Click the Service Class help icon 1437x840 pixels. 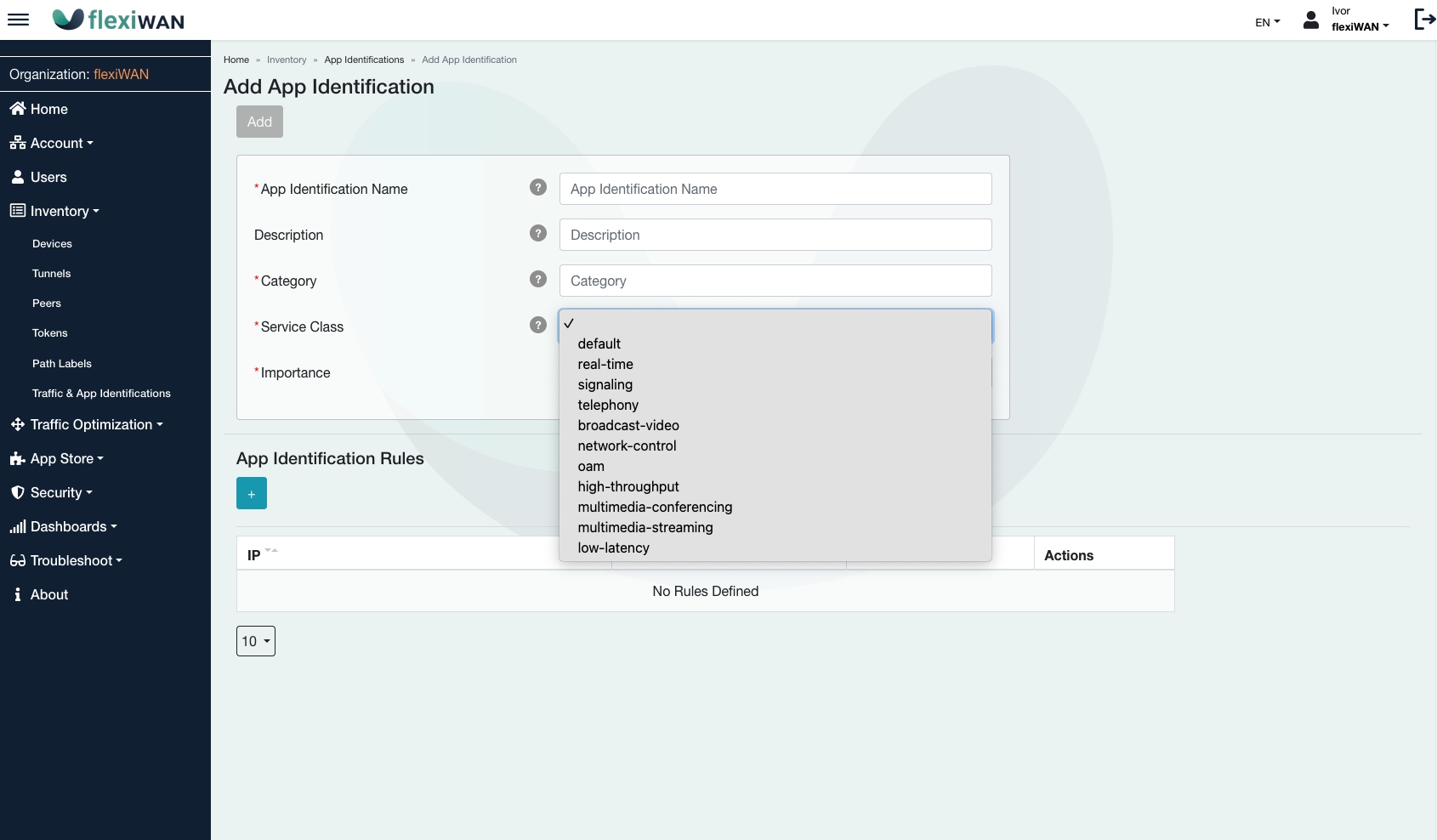click(538, 326)
